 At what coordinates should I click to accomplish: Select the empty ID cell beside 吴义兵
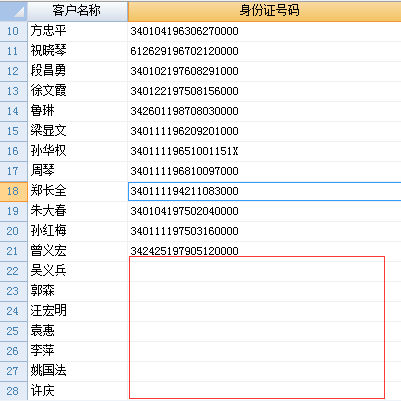click(265, 271)
